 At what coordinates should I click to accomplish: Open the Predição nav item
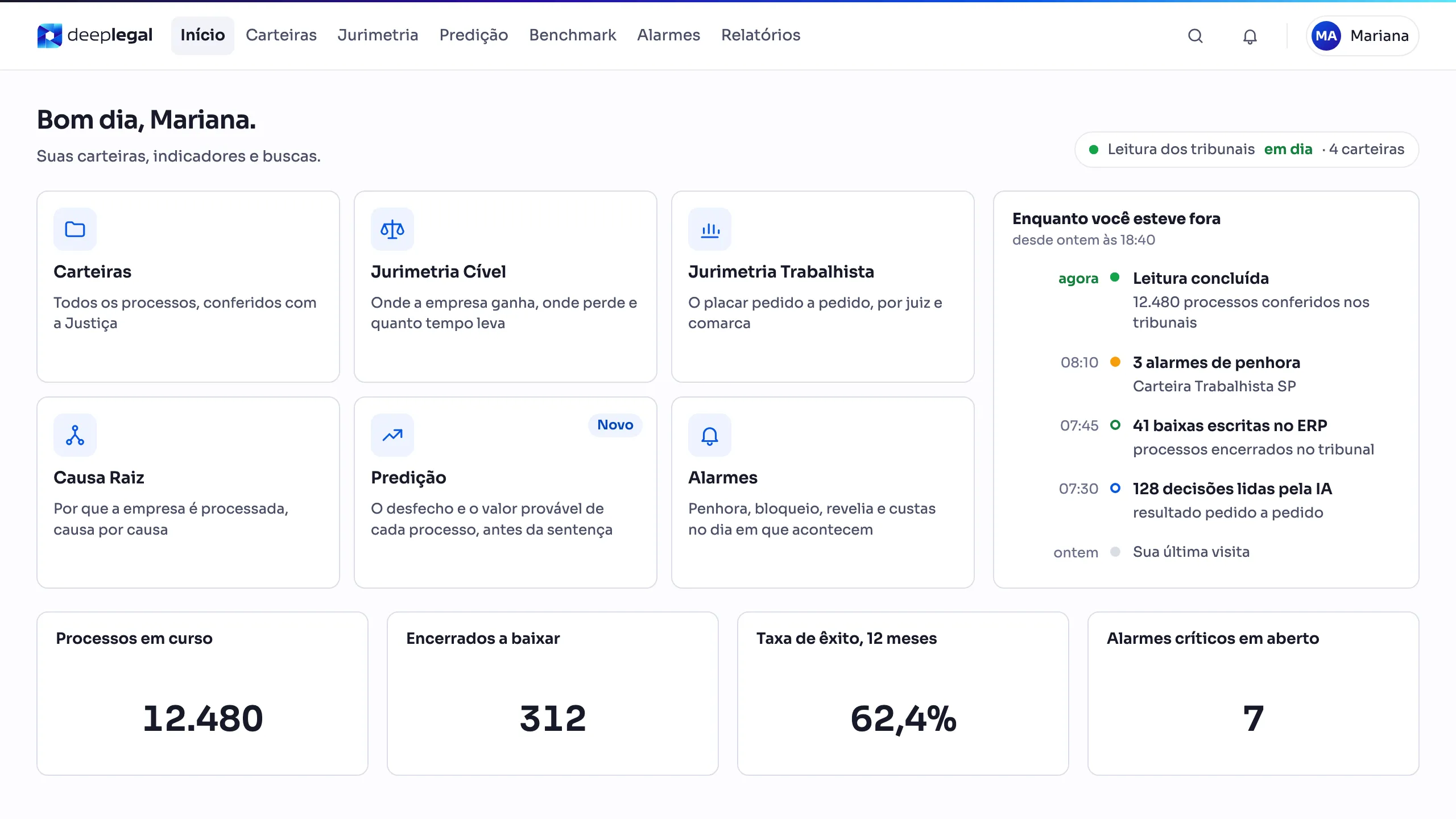click(474, 35)
